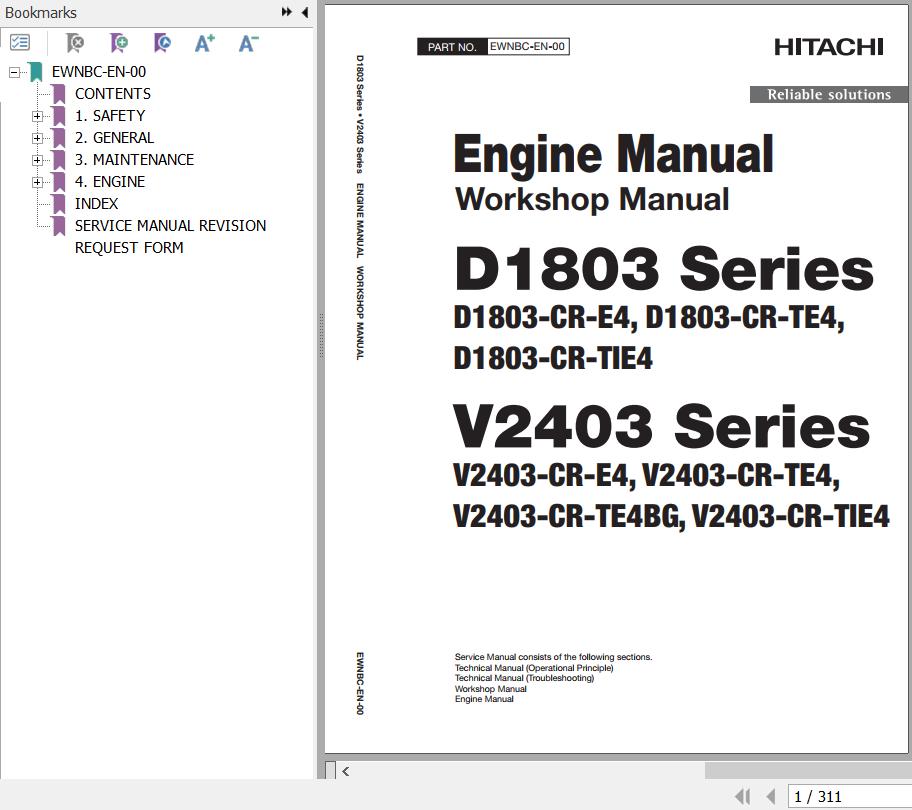
Task: Click the bookmark icon beside INDEX
Action: pyautogui.click(x=59, y=204)
